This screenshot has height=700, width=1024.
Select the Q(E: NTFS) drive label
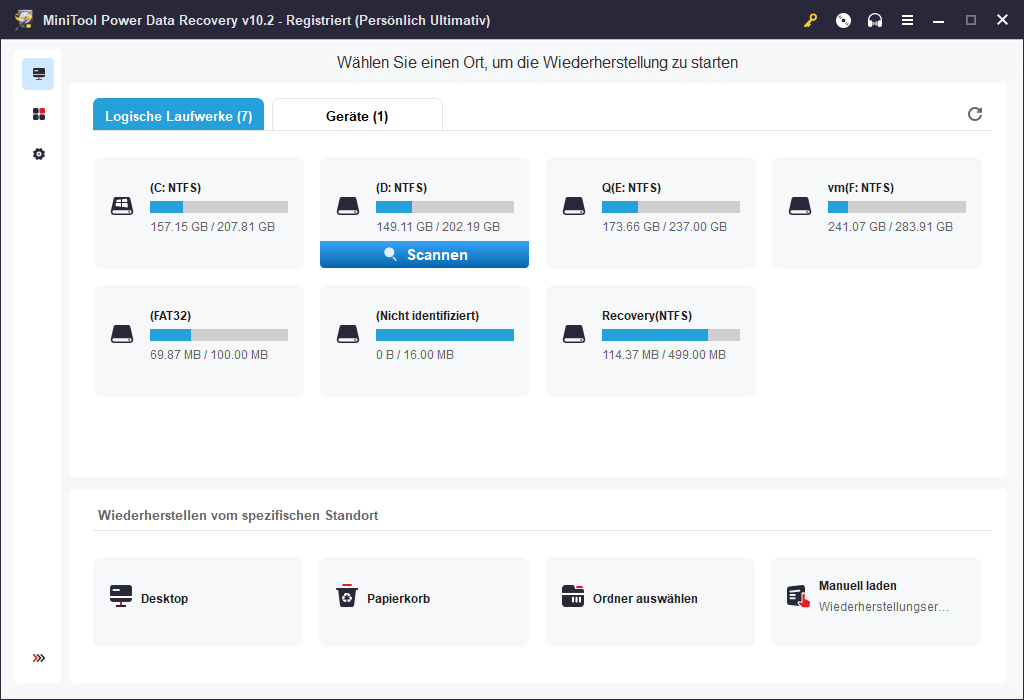632,188
